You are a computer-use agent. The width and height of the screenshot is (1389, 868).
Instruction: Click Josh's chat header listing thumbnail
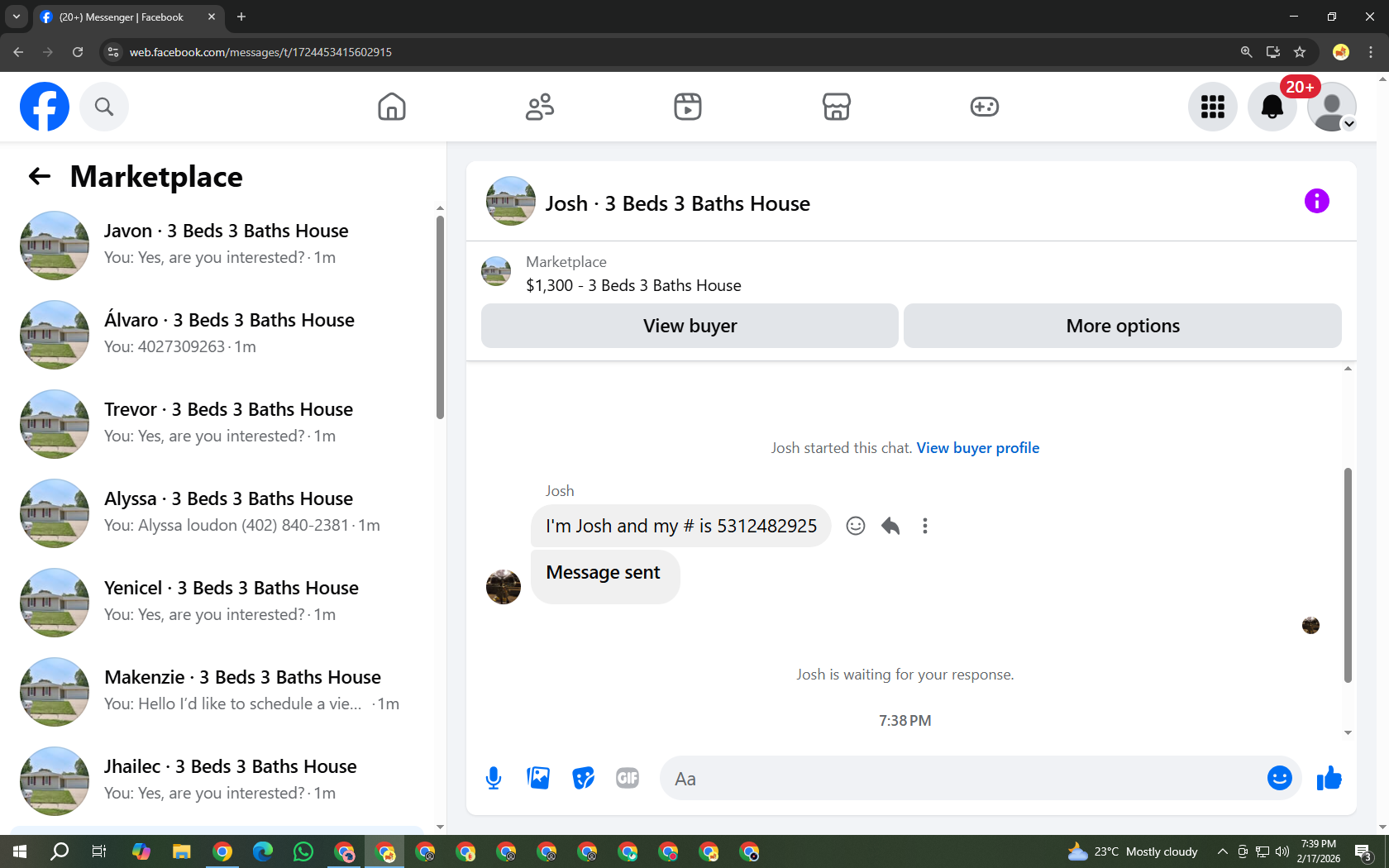(511, 201)
